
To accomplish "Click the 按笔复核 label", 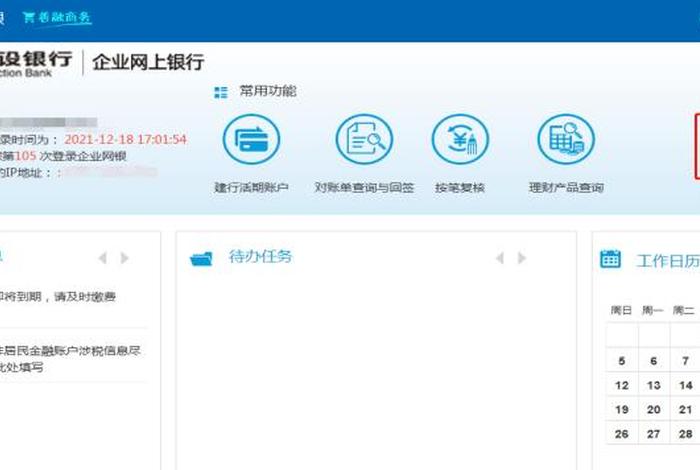I will click(460, 187).
